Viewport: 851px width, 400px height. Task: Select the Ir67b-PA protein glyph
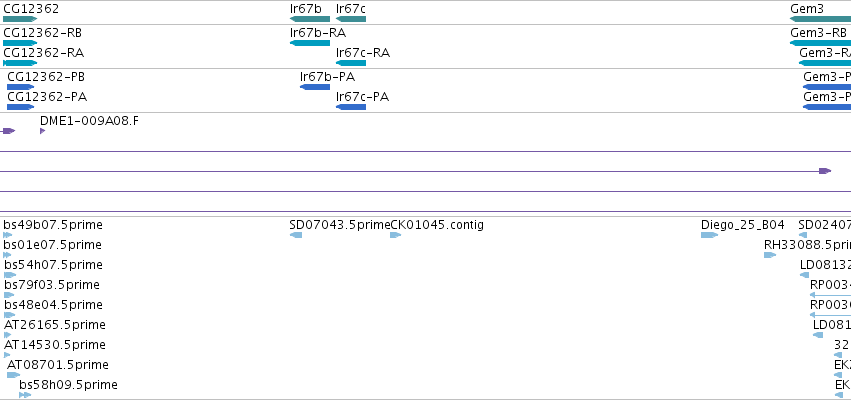tap(315, 87)
